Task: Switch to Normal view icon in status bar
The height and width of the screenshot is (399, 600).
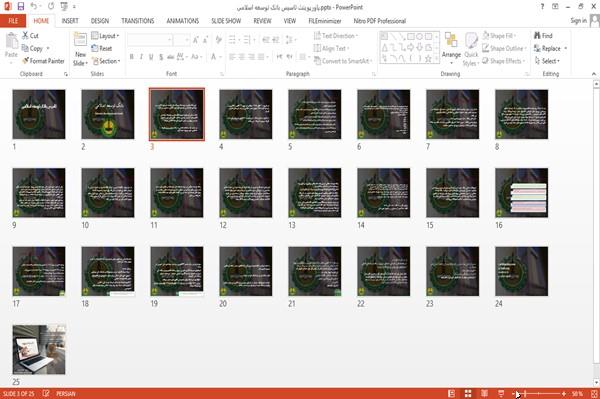Action: tap(452, 394)
